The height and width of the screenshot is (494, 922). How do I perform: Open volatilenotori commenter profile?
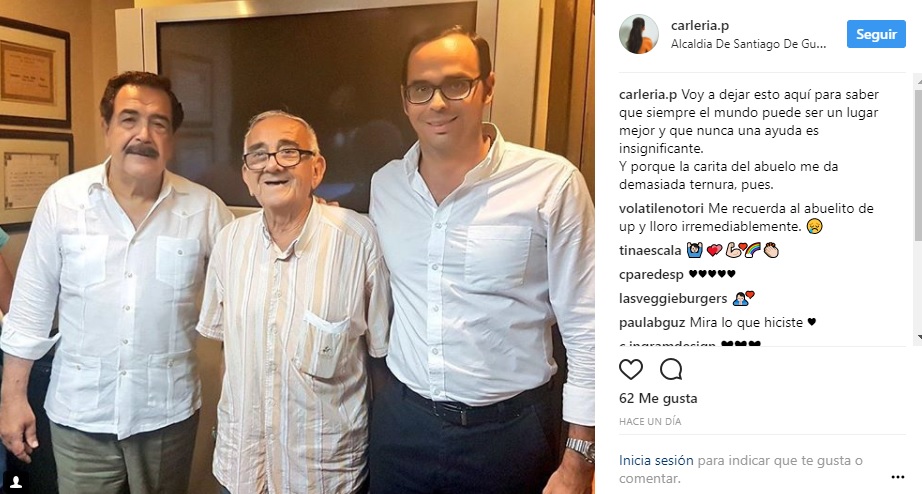click(662, 208)
